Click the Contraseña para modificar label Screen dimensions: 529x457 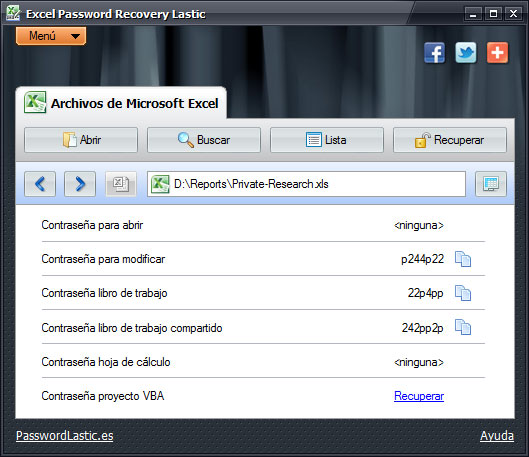click(x=103, y=259)
